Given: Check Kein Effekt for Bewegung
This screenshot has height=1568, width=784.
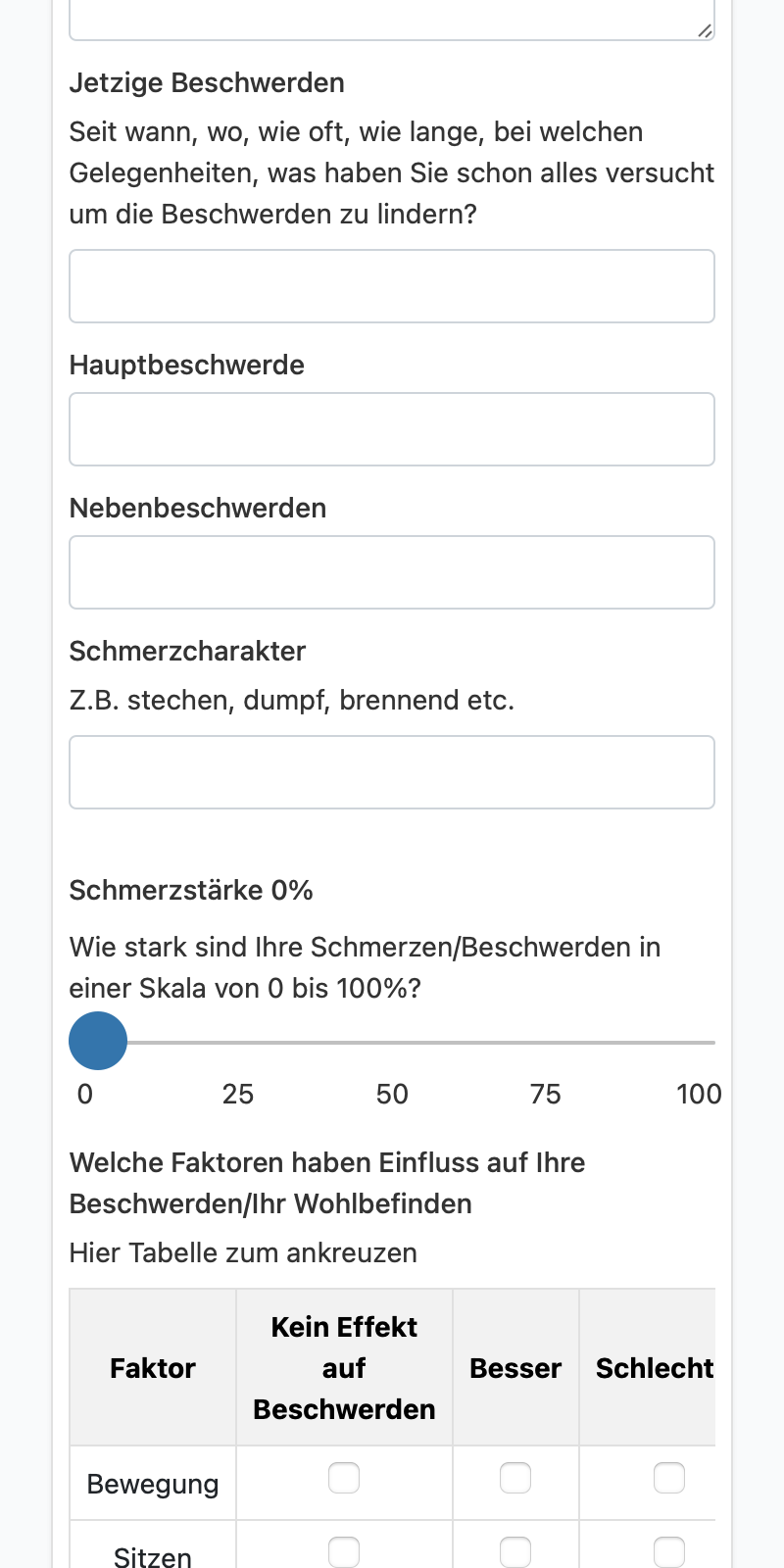Looking at the screenshot, I should coord(344,1478).
